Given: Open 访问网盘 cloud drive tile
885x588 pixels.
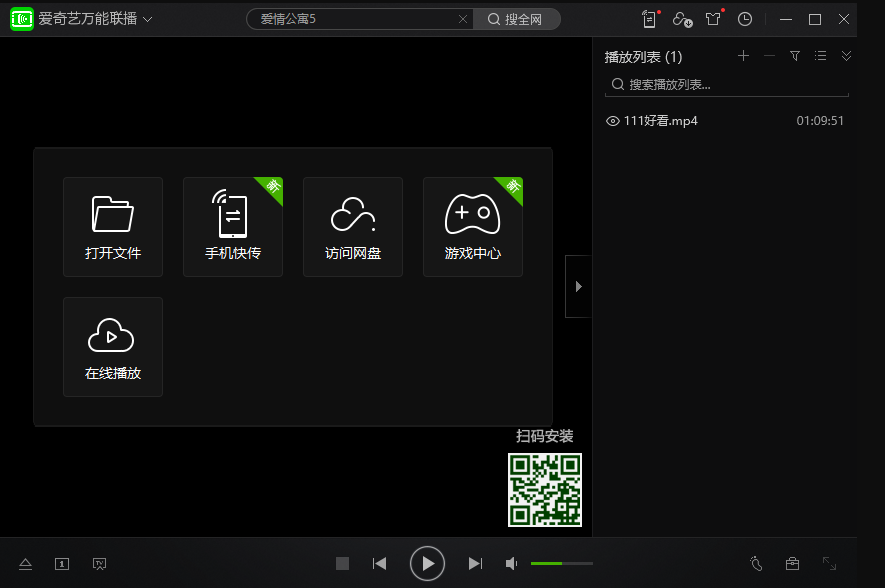Looking at the screenshot, I should click(353, 226).
